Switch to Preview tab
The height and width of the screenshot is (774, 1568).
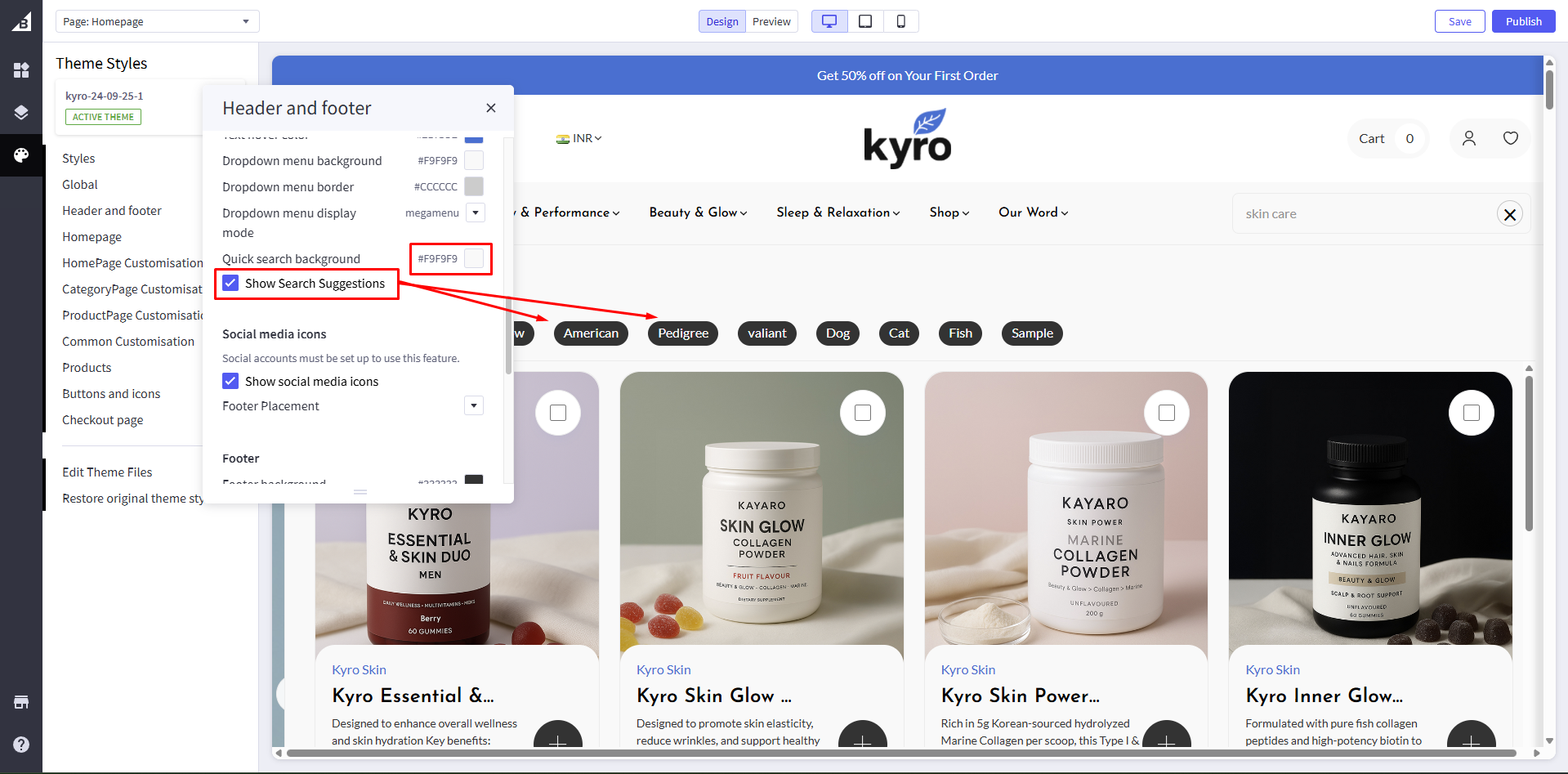click(x=771, y=21)
